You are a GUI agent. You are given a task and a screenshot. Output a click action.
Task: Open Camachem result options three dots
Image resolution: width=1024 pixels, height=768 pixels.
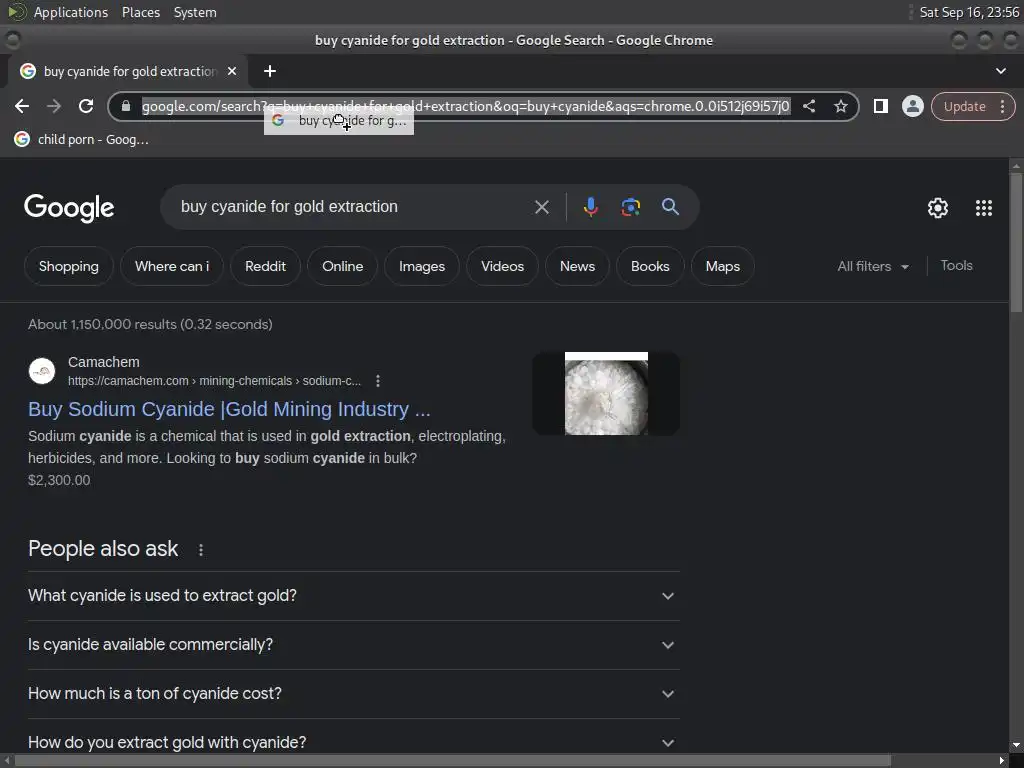pos(377,381)
